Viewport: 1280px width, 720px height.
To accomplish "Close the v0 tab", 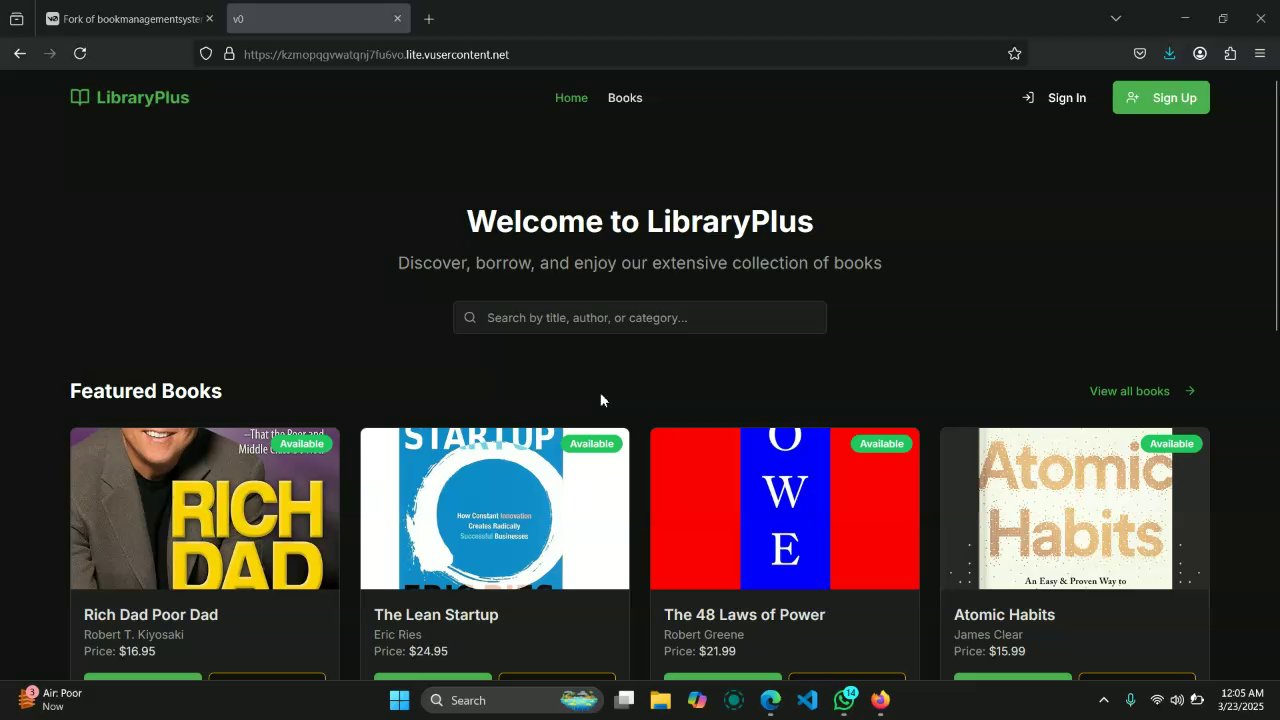I will (397, 19).
